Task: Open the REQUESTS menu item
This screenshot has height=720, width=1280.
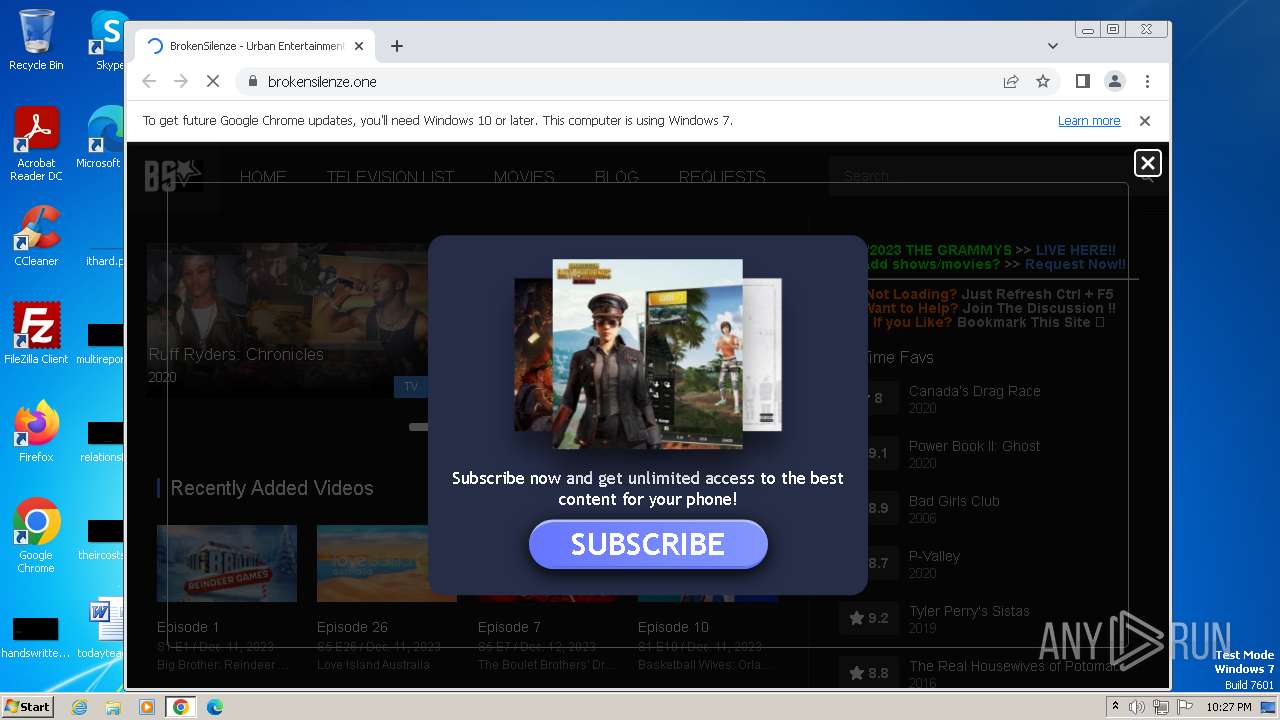Action: tap(722, 177)
